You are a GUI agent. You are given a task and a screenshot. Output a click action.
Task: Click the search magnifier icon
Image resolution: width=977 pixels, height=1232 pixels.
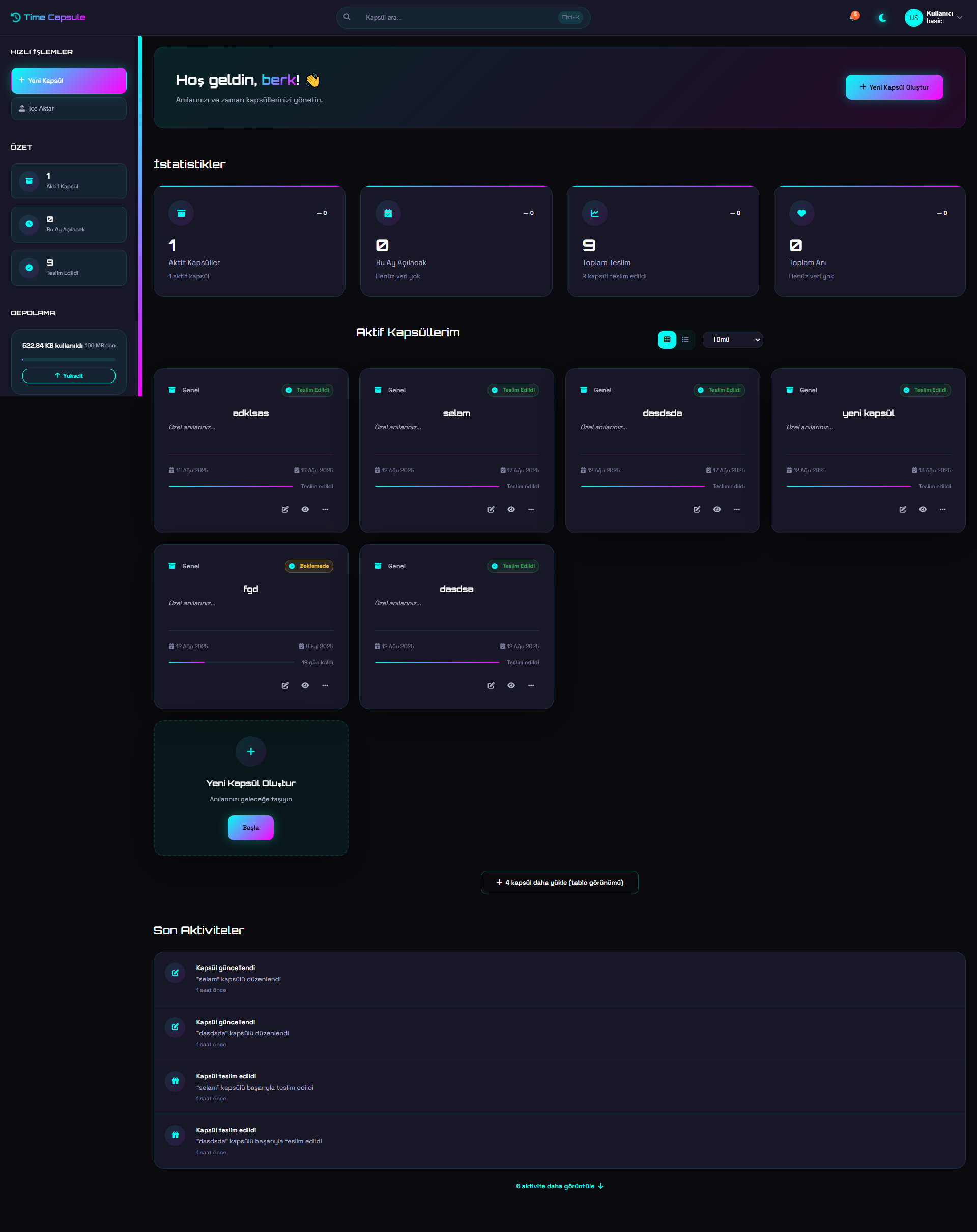tap(347, 17)
